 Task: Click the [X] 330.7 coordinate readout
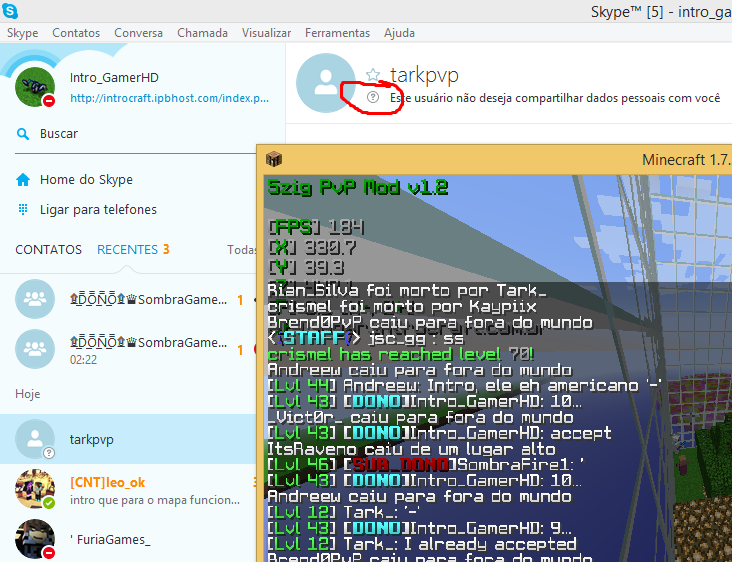[312, 247]
